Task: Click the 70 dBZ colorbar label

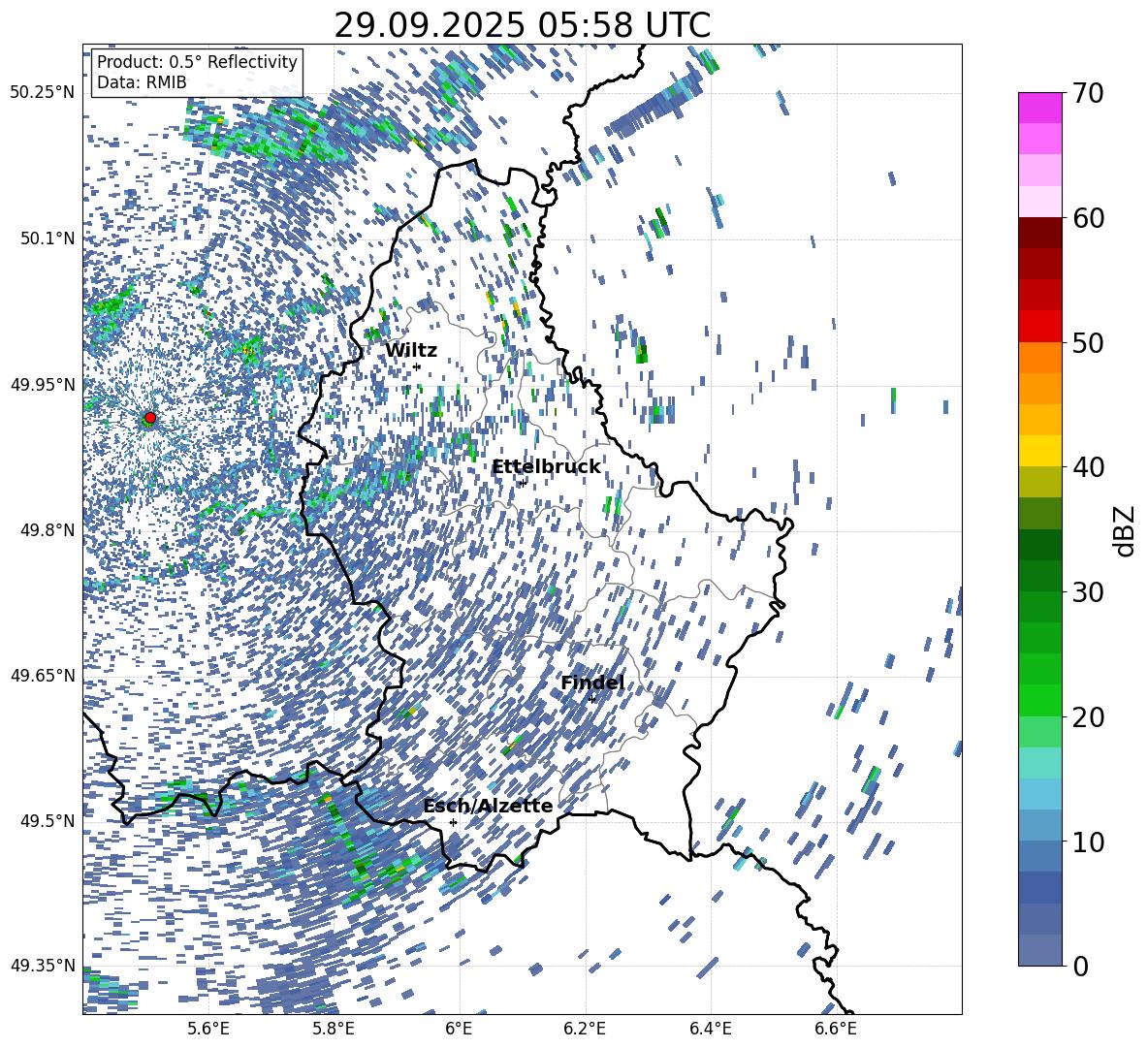Action: tap(1088, 93)
